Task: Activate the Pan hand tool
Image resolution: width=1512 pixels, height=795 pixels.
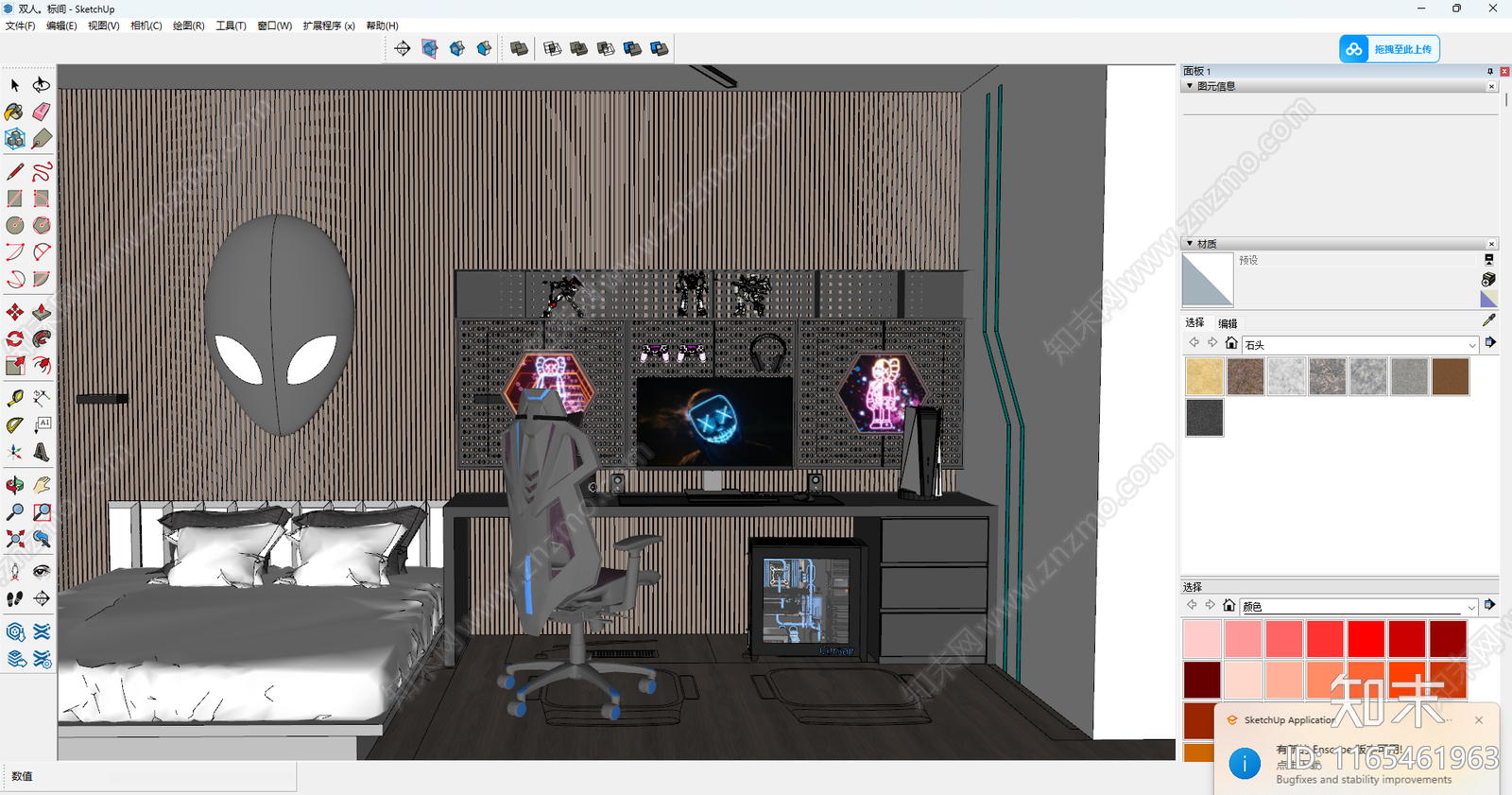Action: click(x=42, y=485)
